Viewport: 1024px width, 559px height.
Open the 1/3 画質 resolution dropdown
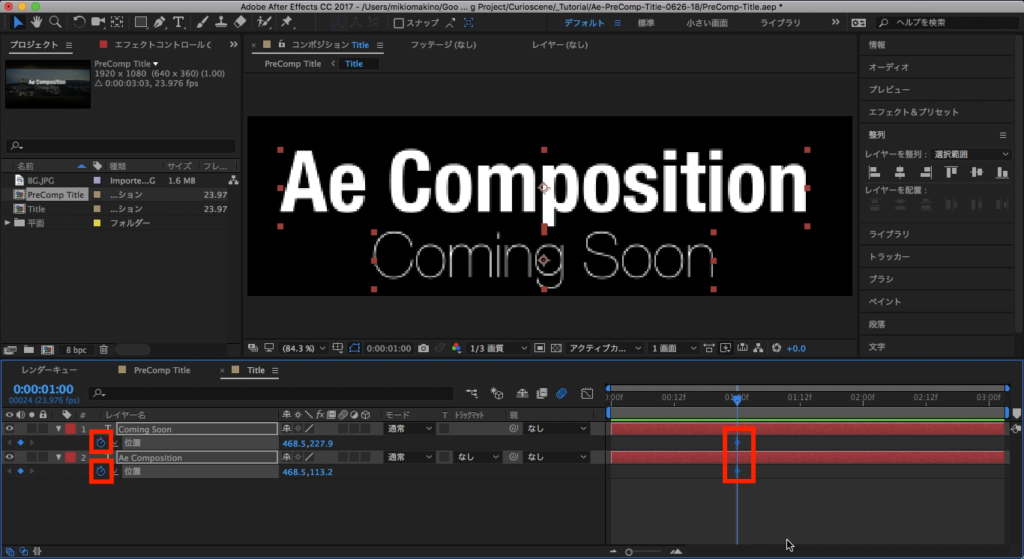tap(498, 348)
